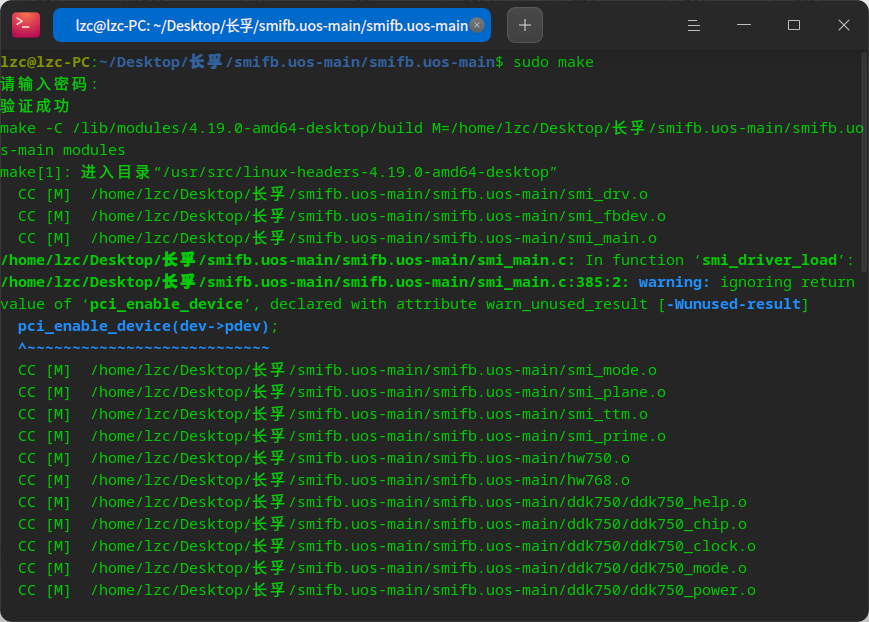Click the line ending in smi_main.o

[x=337, y=238]
